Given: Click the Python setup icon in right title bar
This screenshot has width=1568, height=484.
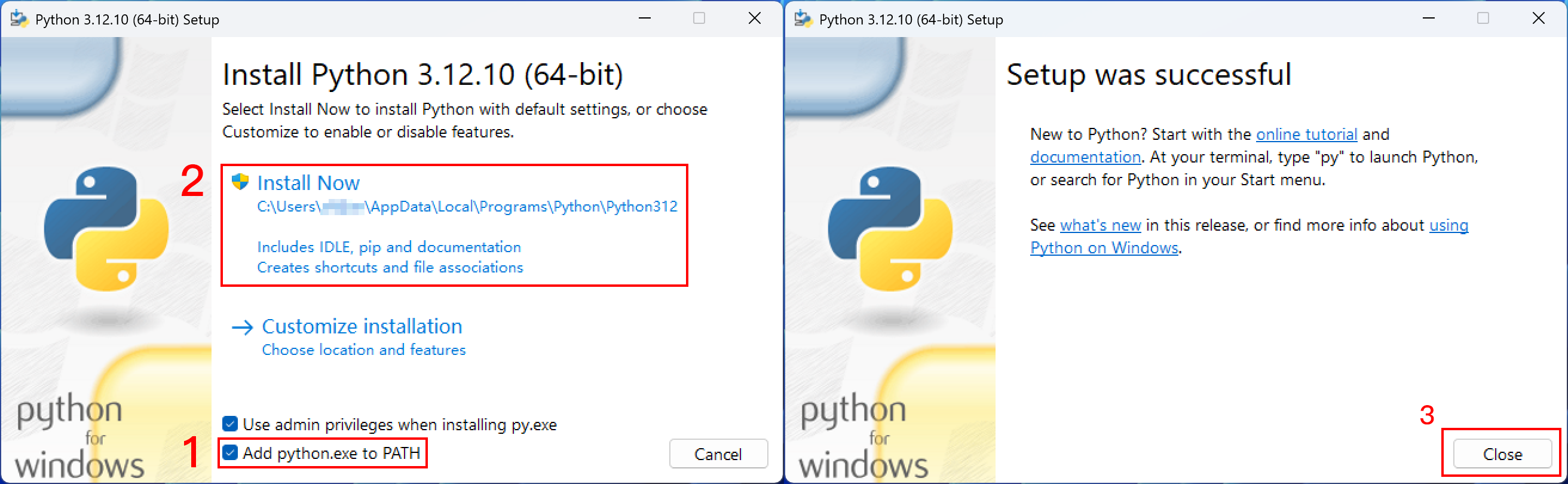Looking at the screenshot, I should [803, 19].
